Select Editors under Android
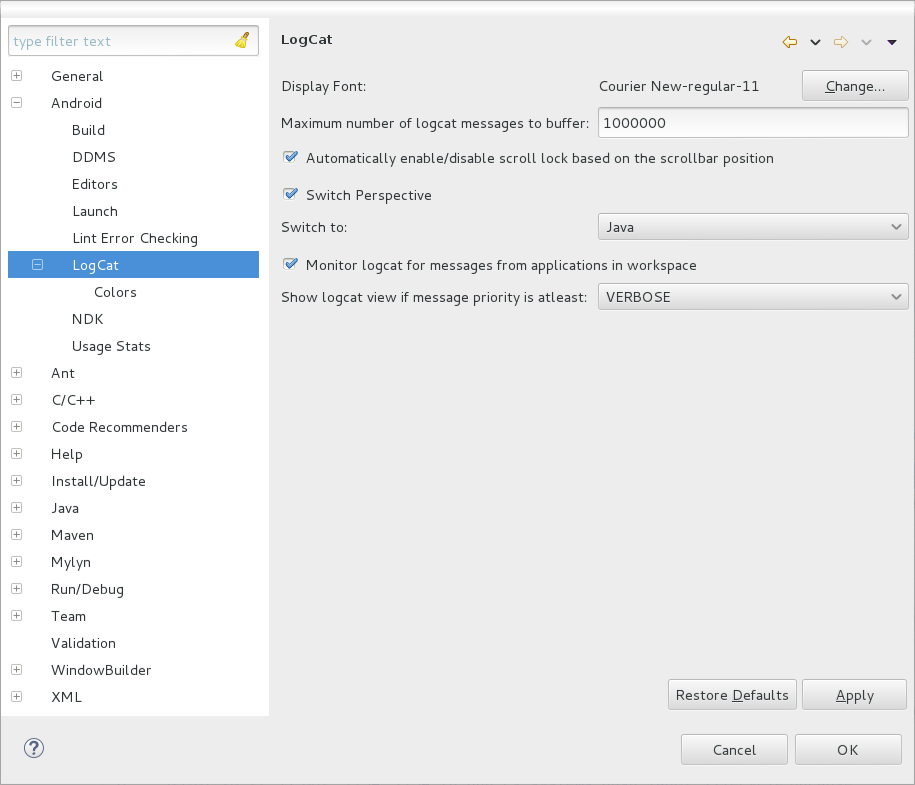The height and width of the screenshot is (785, 915). tap(95, 184)
